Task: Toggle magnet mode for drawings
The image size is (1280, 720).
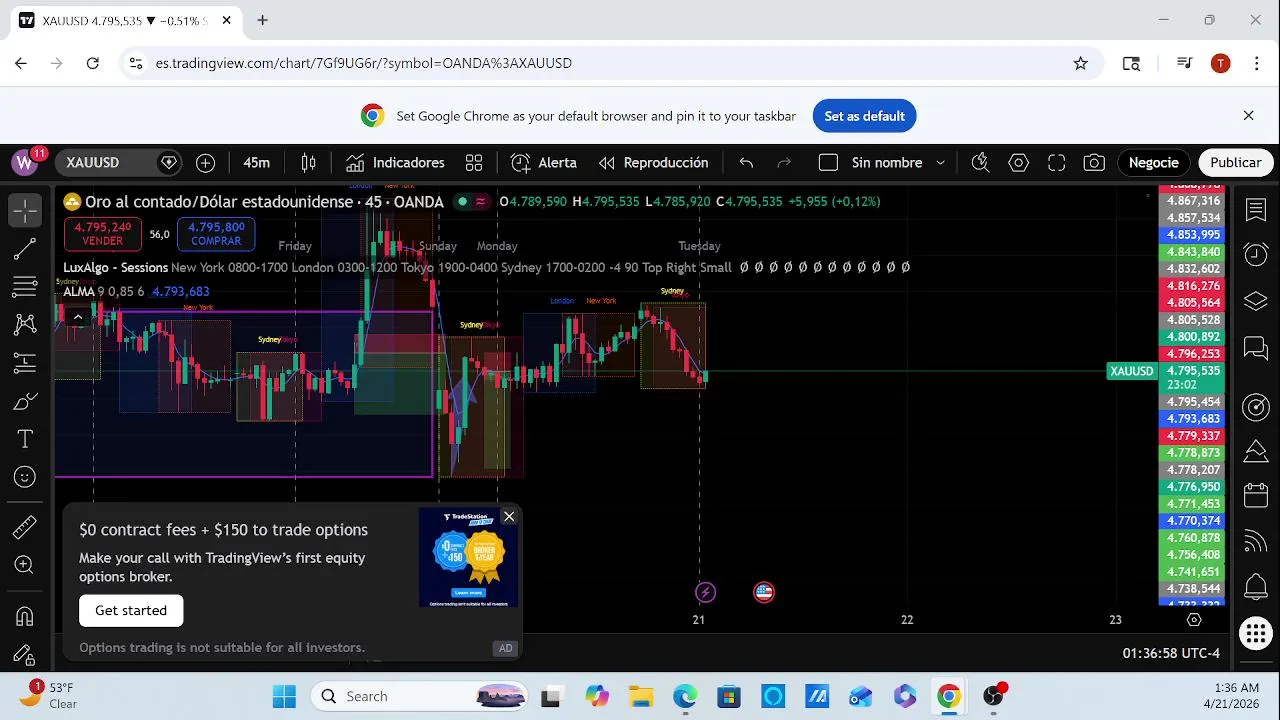Action: coord(25,616)
